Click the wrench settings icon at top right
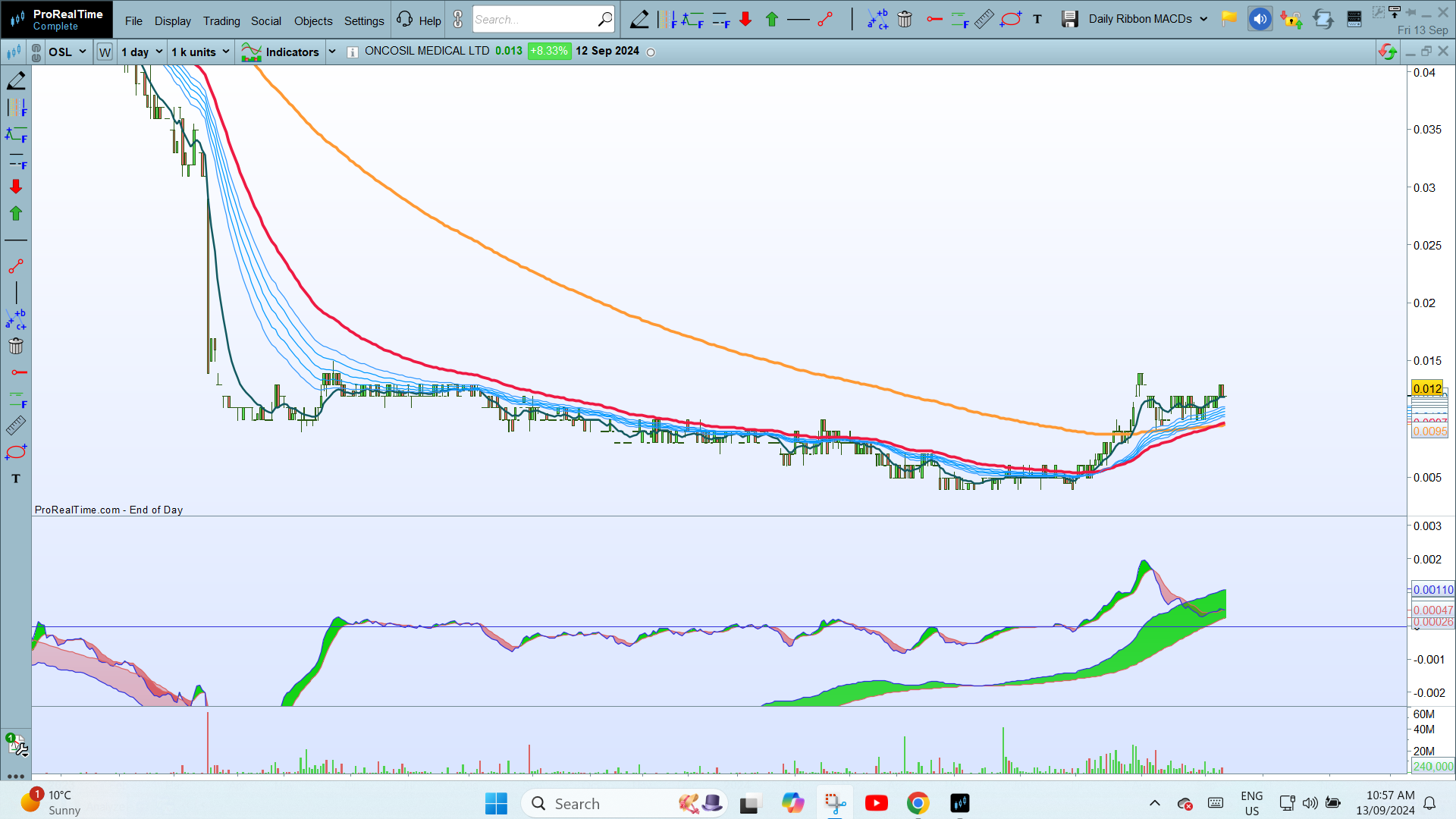Viewport: 1456px width, 819px height. point(1378,11)
